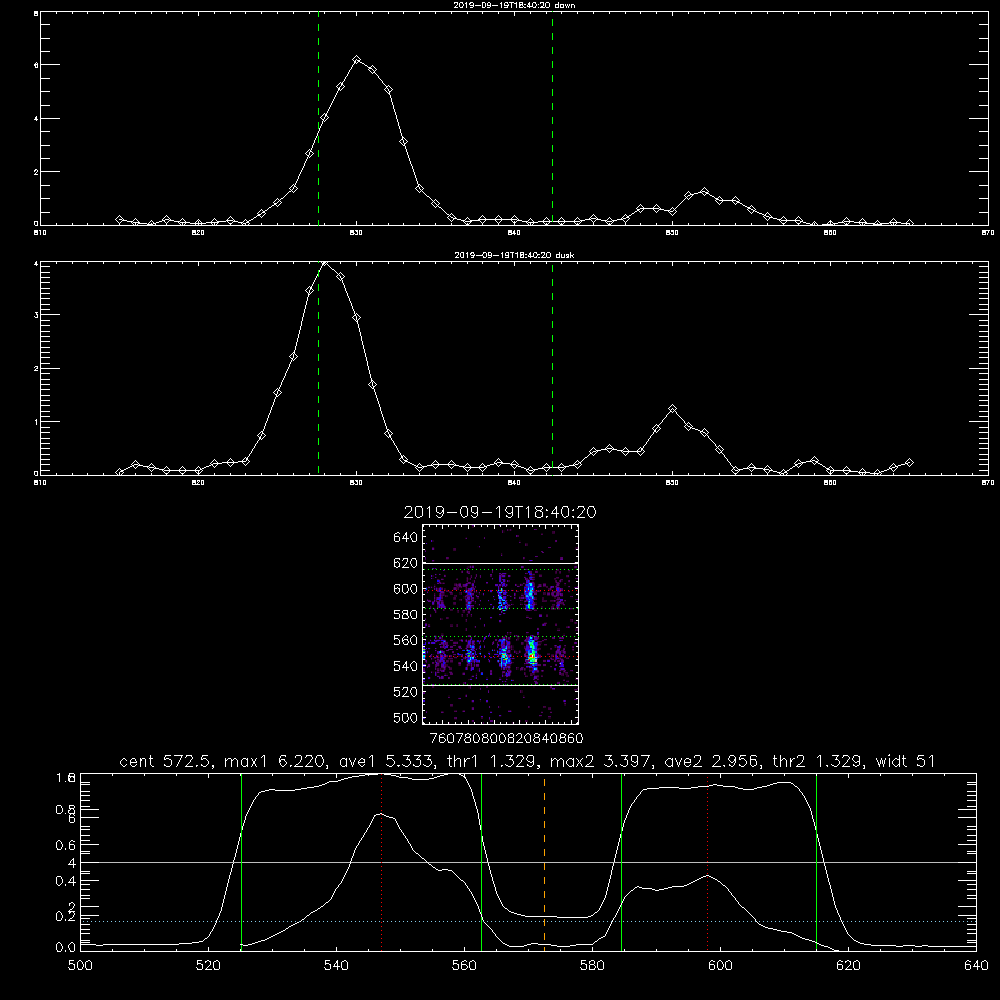
Task: Open the spectral image thumbnail
Action: click(x=500, y=624)
